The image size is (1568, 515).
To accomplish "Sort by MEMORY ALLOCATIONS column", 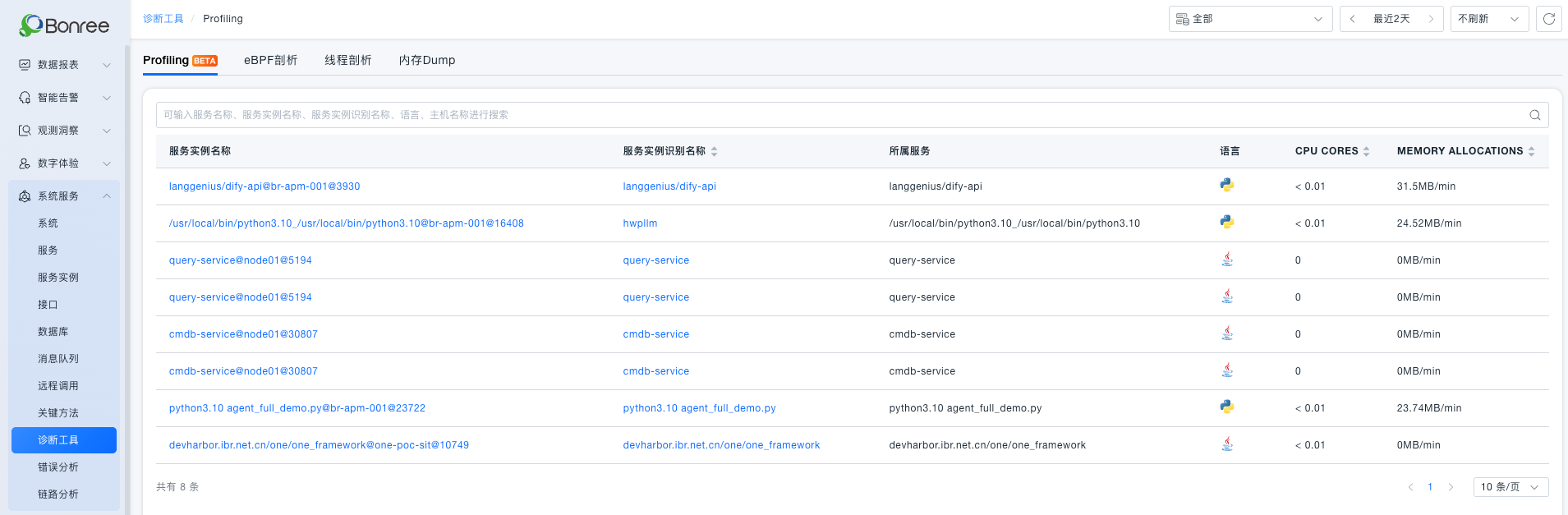I will tap(1531, 151).
